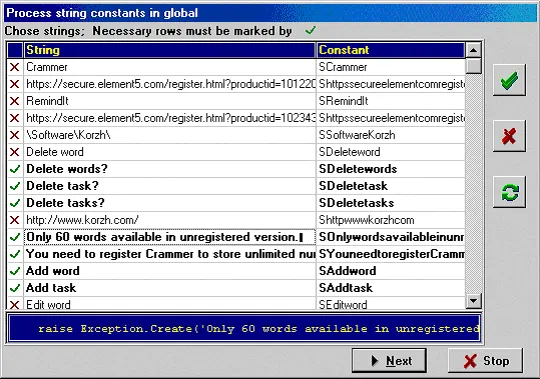
Task: Click the Constant column header
Action: [x=391, y=50]
